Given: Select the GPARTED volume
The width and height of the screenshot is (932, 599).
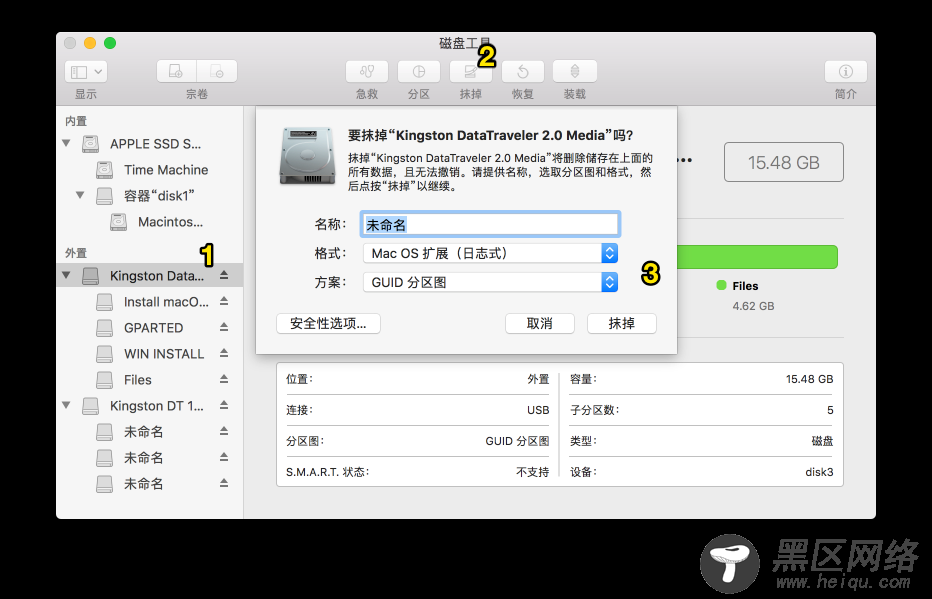Looking at the screenshot, I should click(153, 328).
